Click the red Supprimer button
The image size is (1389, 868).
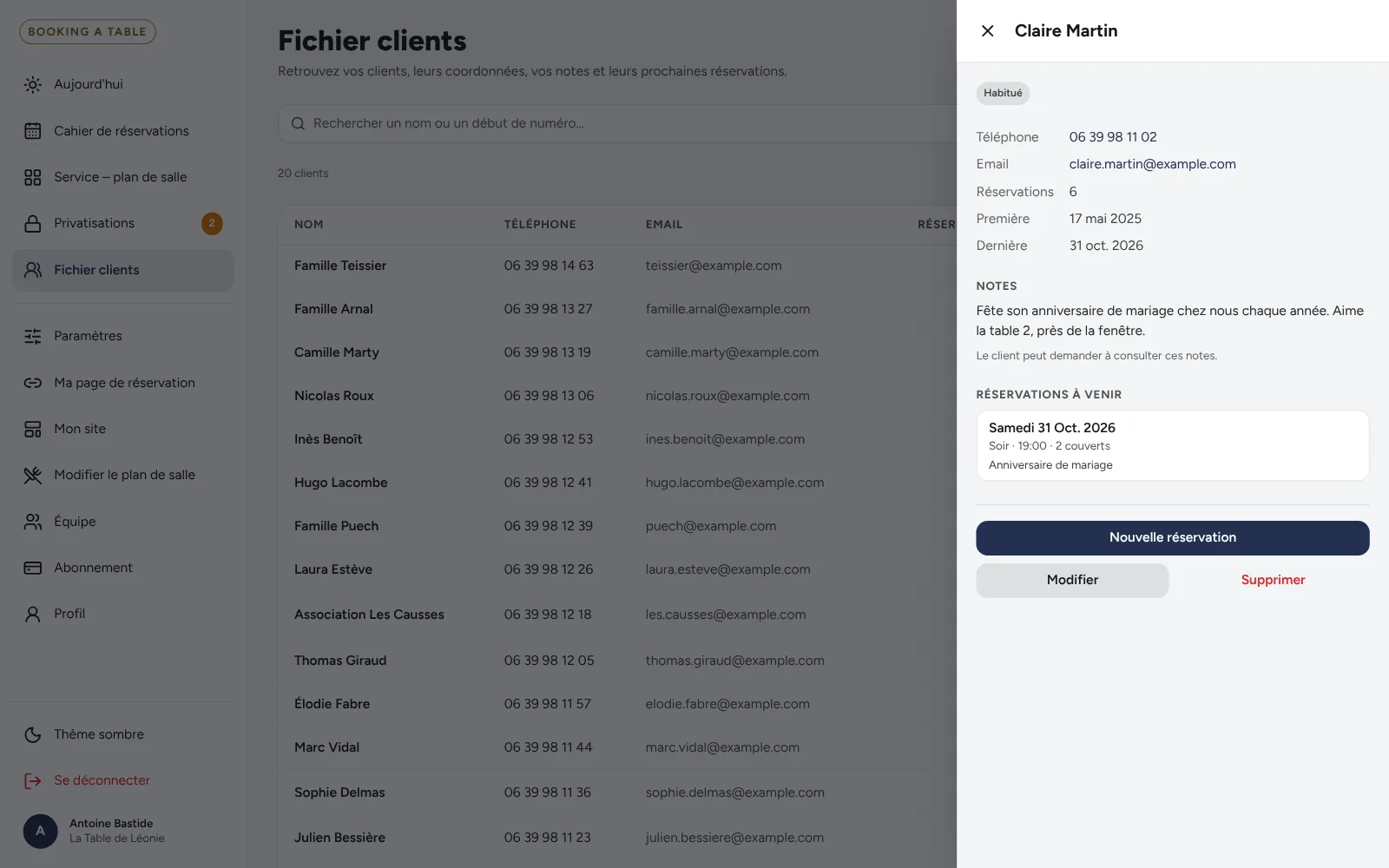point(1273,581)
